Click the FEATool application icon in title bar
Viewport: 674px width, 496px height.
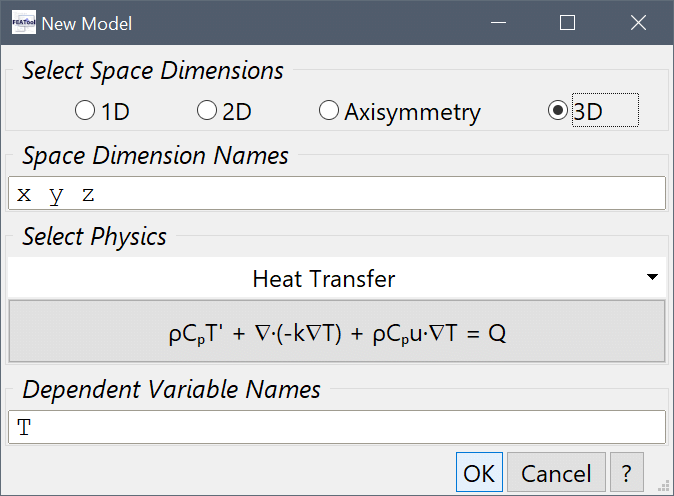(23, 22)
